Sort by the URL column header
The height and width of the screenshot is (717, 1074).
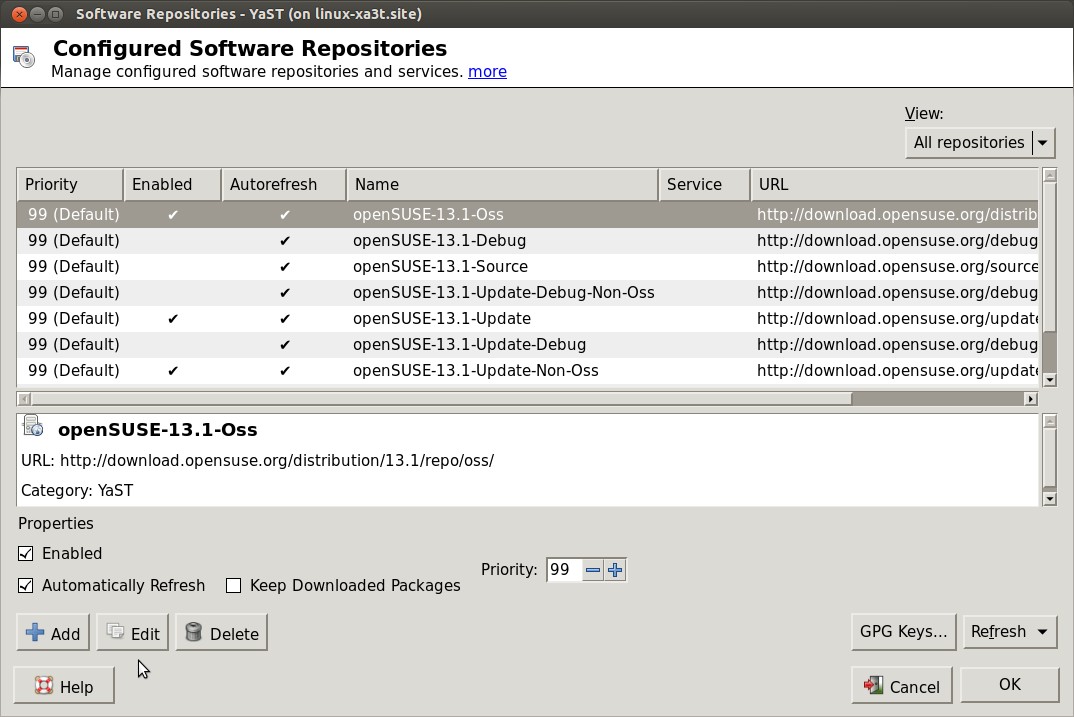(x=895, y=184)
